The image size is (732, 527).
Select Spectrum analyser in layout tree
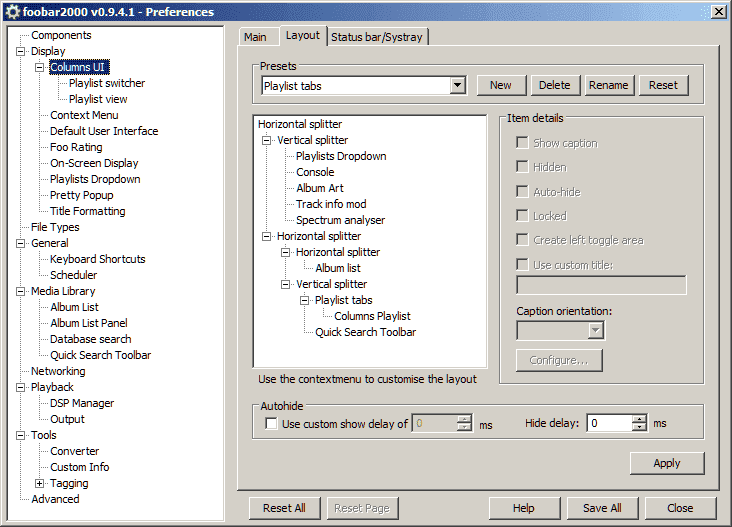tap(340, 220)
